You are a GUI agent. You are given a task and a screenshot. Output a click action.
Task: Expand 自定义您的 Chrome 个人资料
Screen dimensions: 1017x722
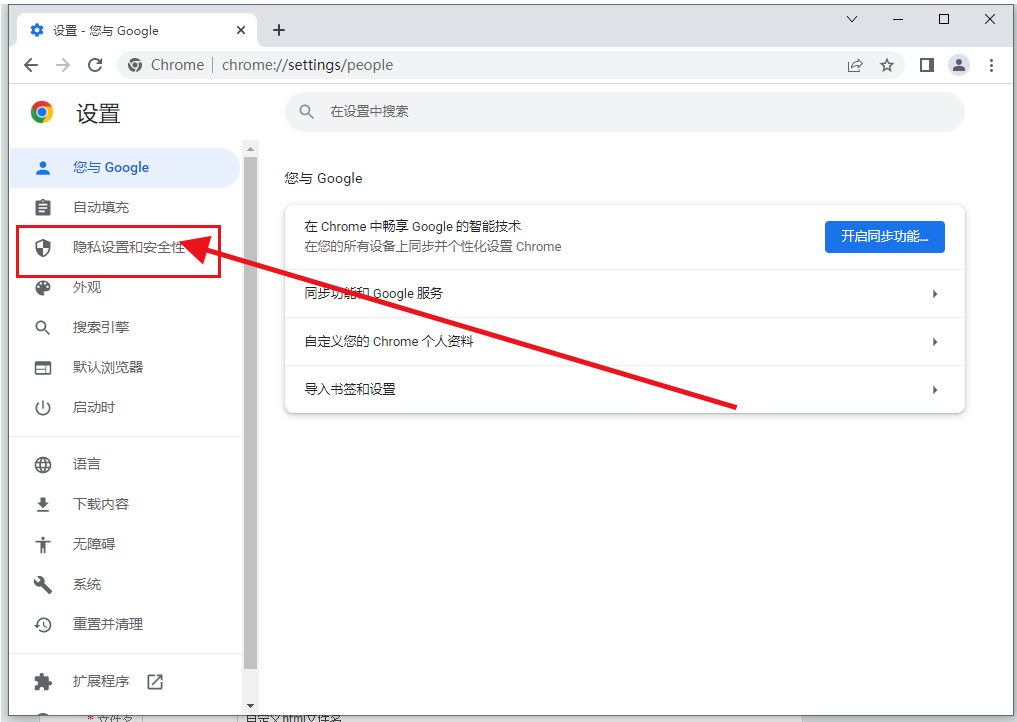624,342
